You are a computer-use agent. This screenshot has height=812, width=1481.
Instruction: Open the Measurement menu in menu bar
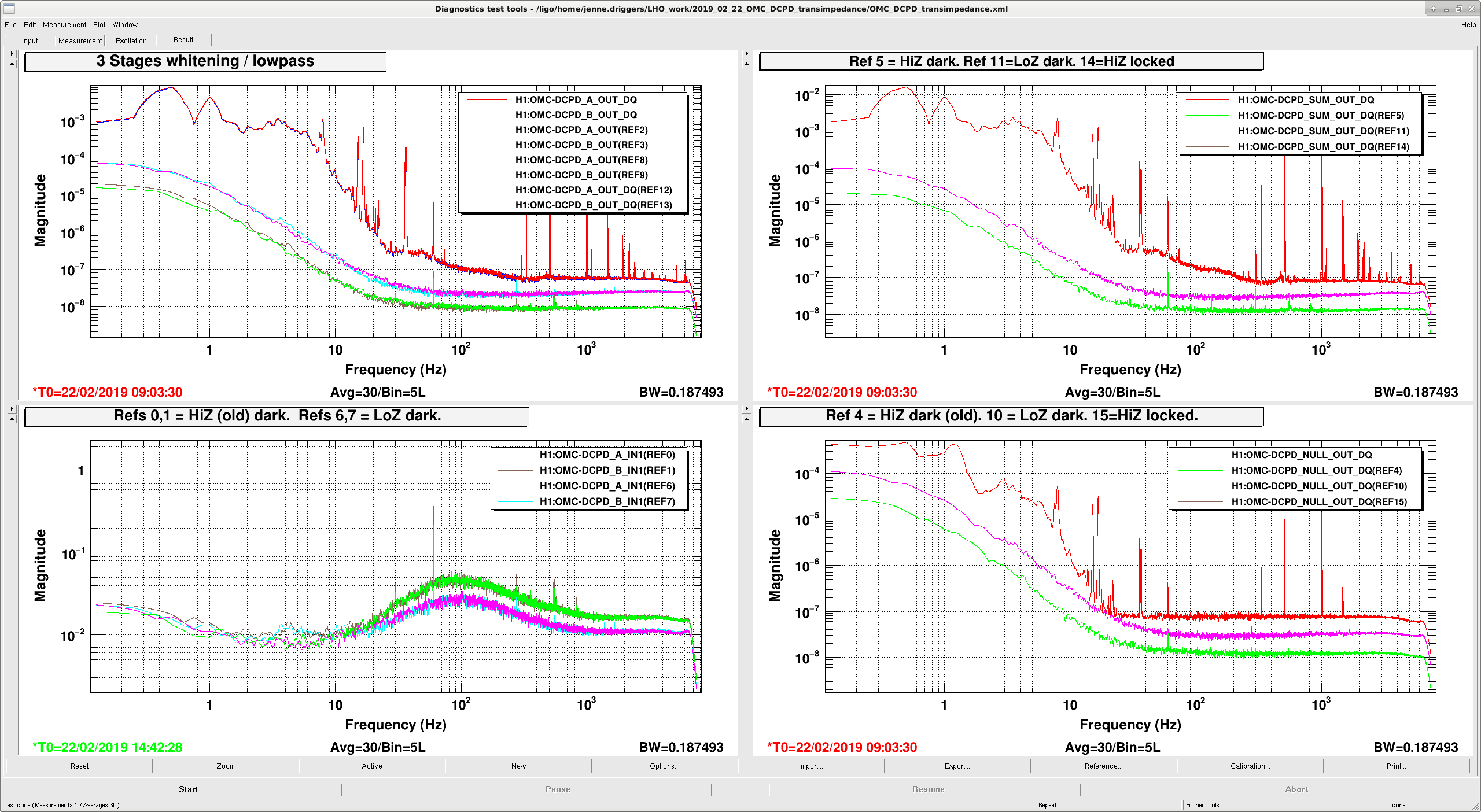point(64,25)
